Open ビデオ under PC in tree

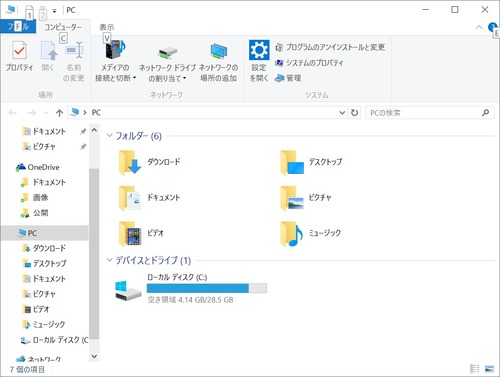pyautogui.click(x=36, y=309)
